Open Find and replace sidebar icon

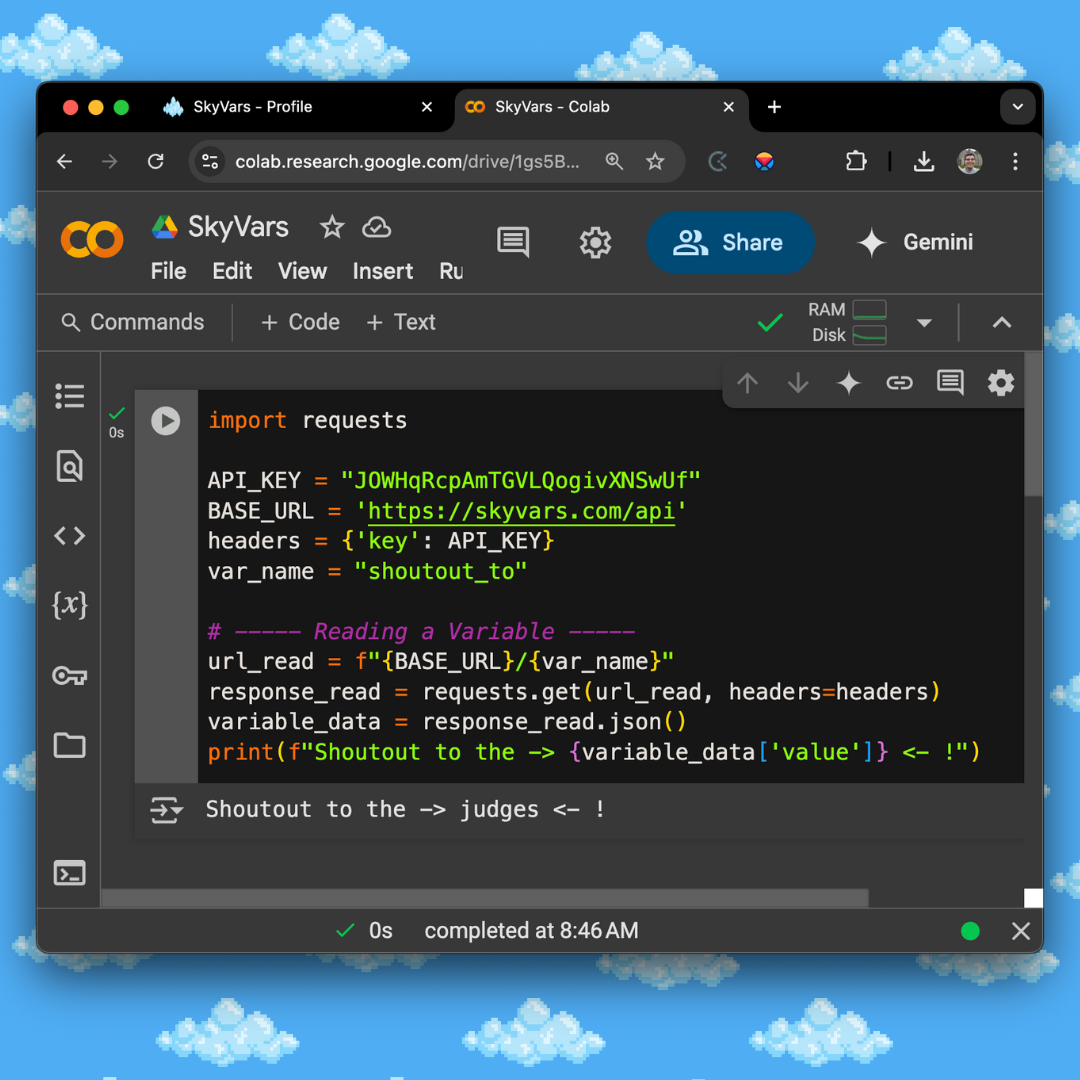(70, 466)
